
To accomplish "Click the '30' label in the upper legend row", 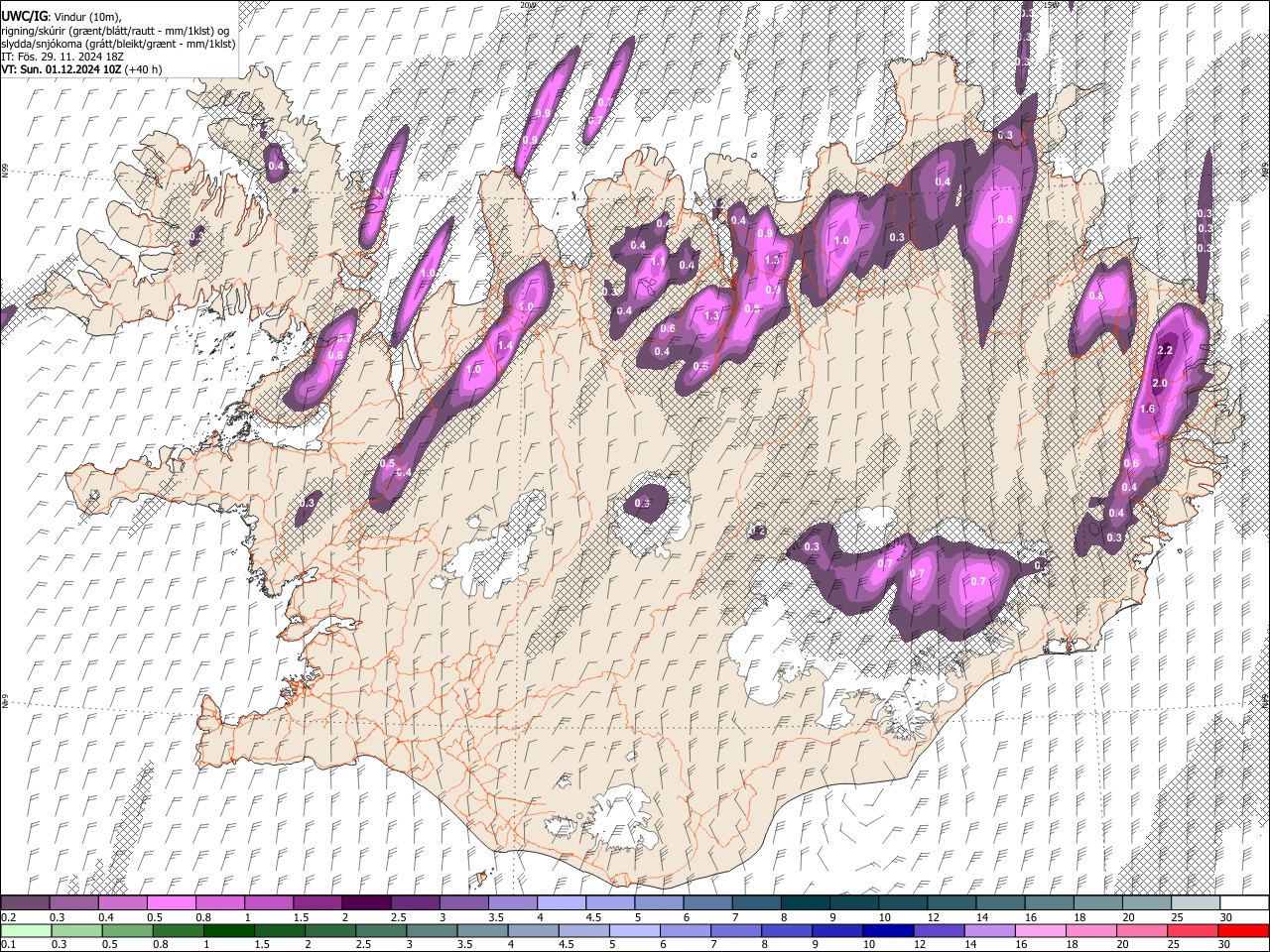I will pyautogui.click(x=1226, y=917).
